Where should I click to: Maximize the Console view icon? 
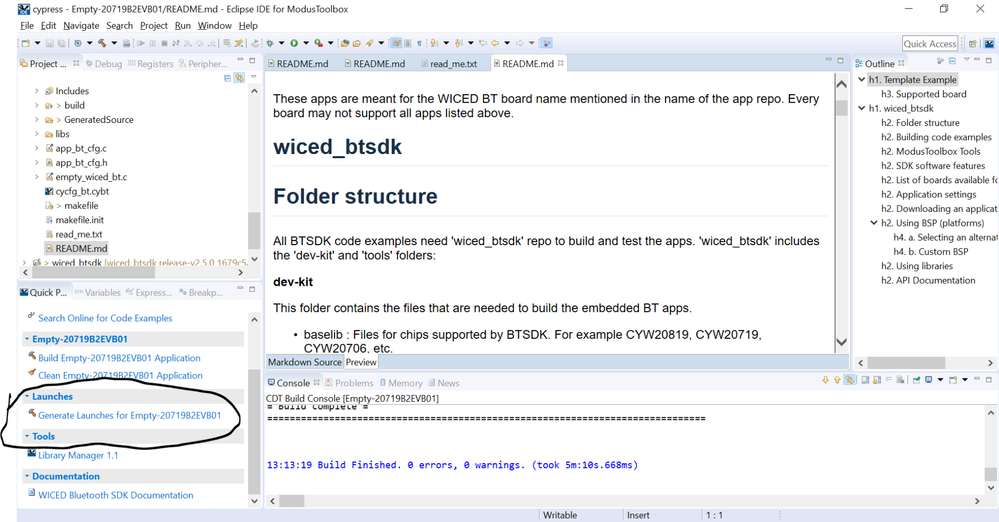point(989,379)
